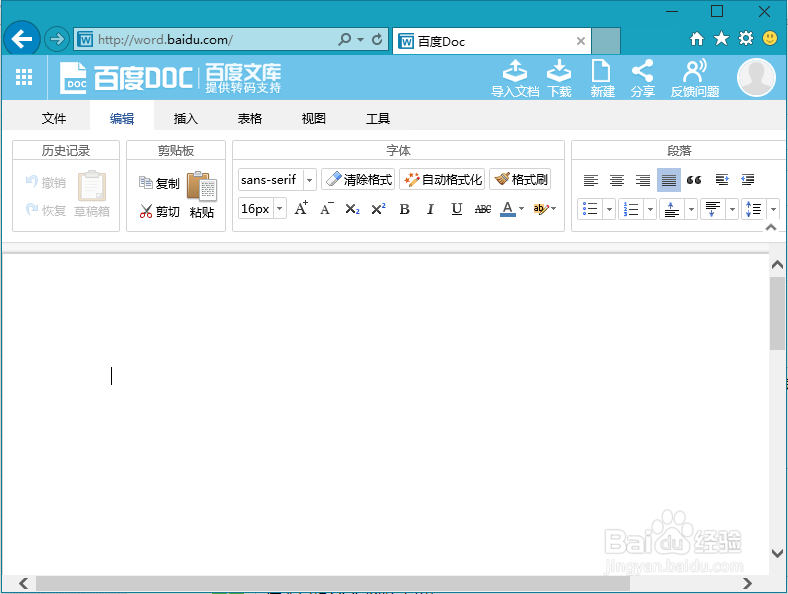Expand space-before paragraph dropdown arrow

692,209
